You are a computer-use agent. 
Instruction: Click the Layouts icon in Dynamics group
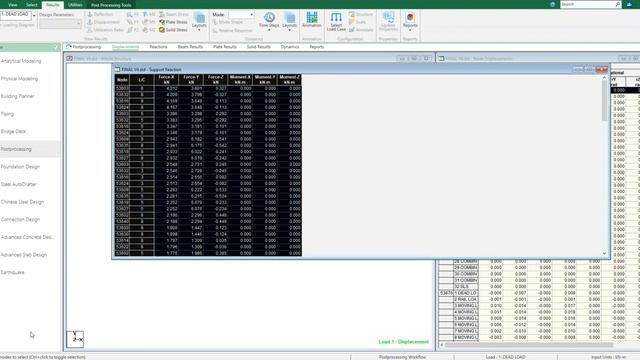coord(289,18)
